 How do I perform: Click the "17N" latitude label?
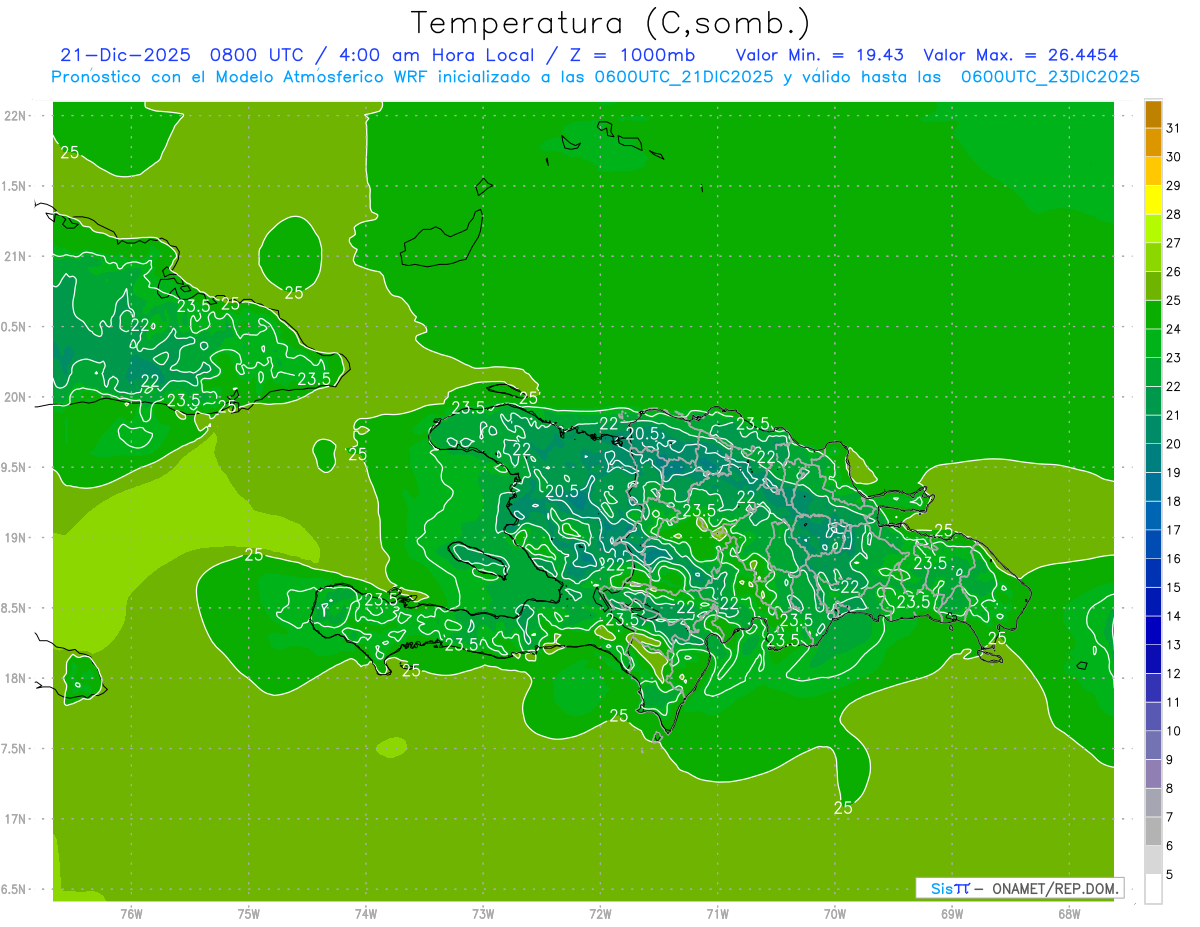coord(15,819)
